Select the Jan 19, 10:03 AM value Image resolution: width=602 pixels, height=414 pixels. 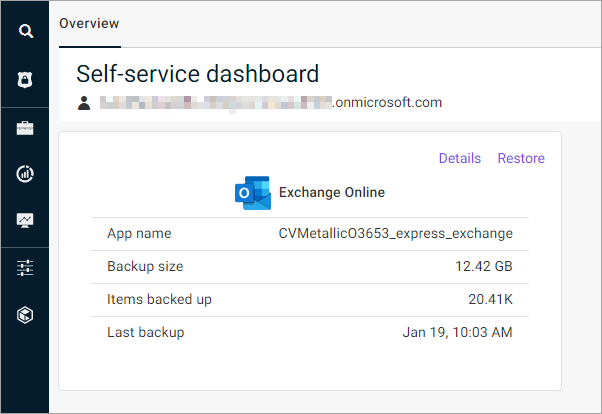457,333
